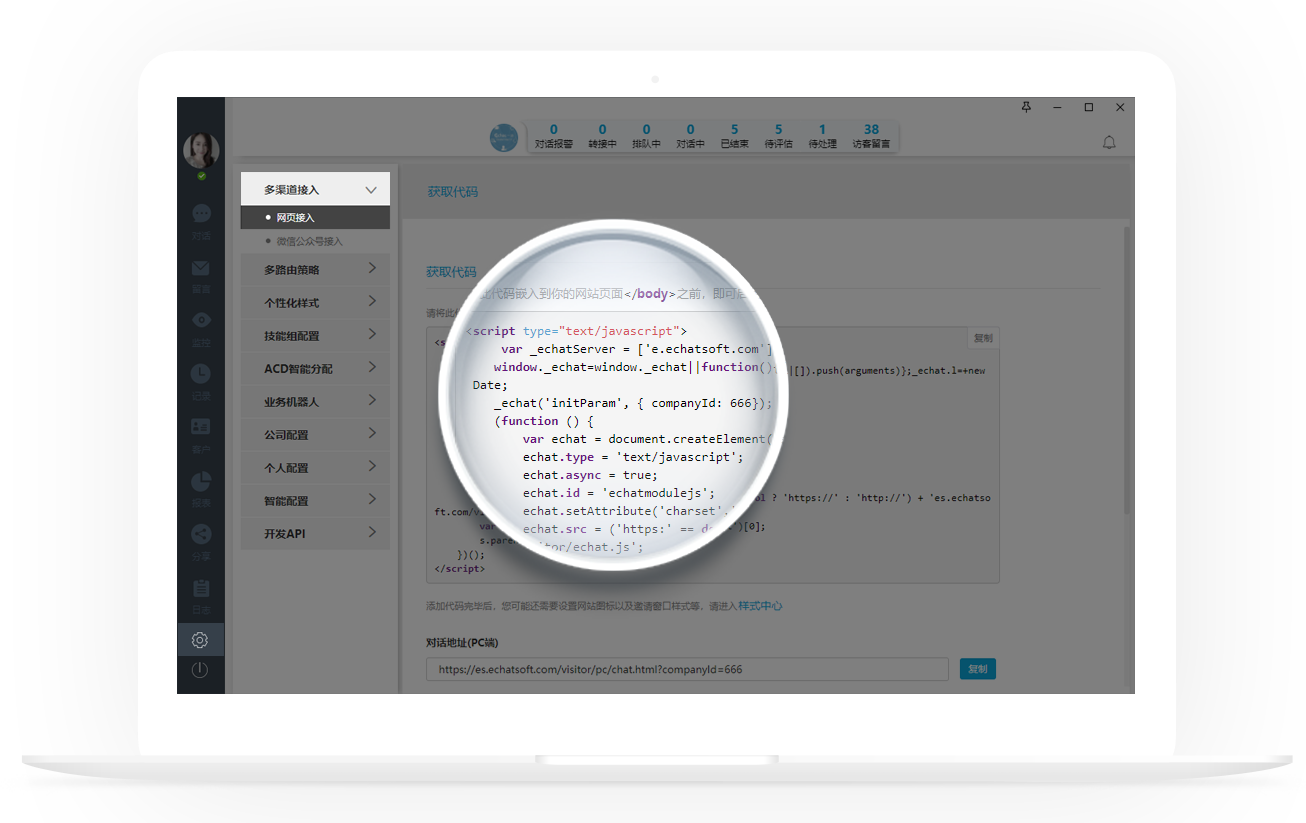Open the notification bell icon
This screenshot has height=823, width=1306.
(x=1109, y=143)
